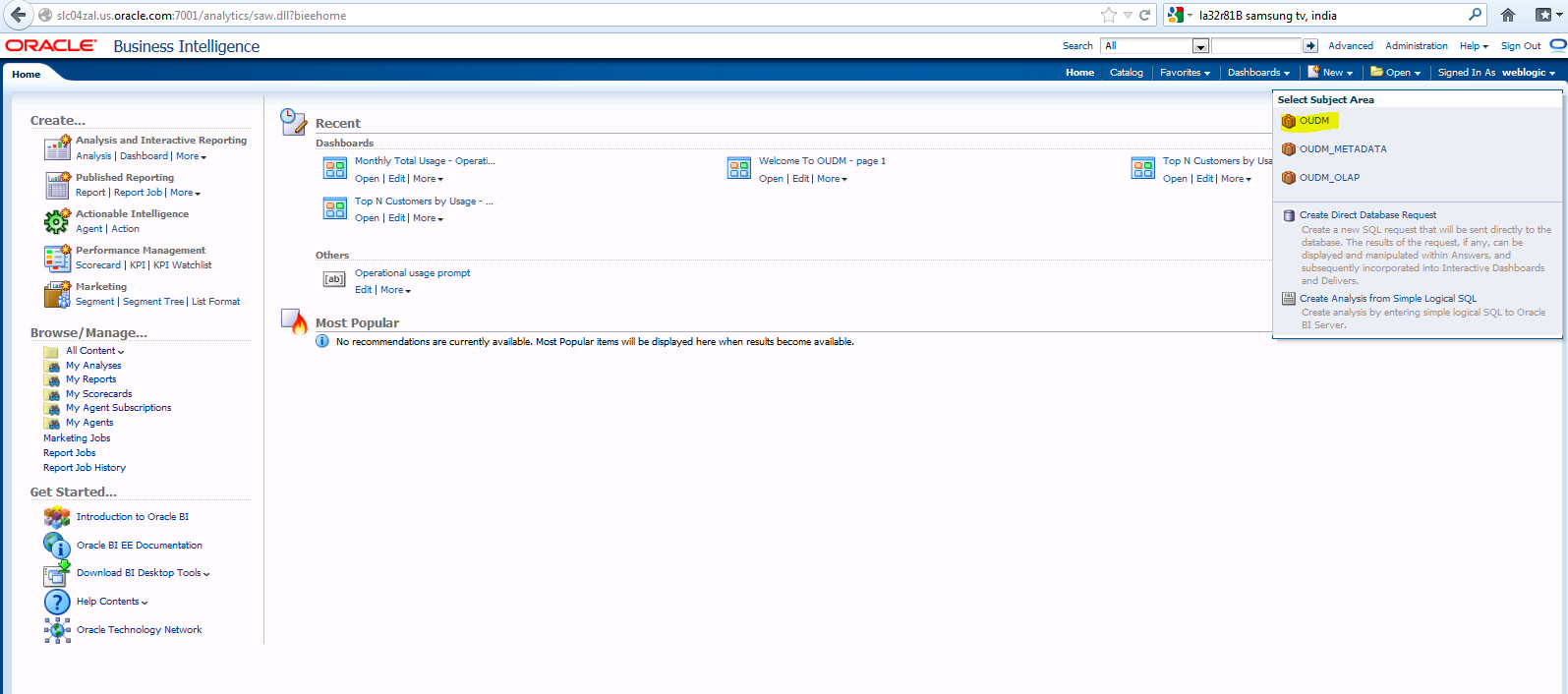Click the OUDM subject area cube icon
The image size is (1568, 694).
coord(1288,121)
